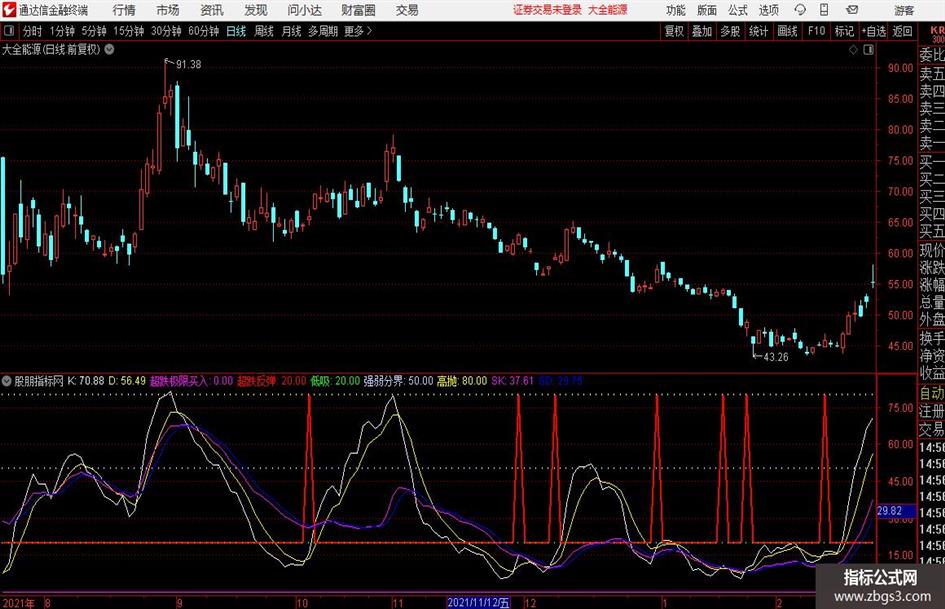The width and height of the screenshot is (945, 609).
Task: Click round icon beside 股朋指标网 indicator name
Action: click(7, 381)
